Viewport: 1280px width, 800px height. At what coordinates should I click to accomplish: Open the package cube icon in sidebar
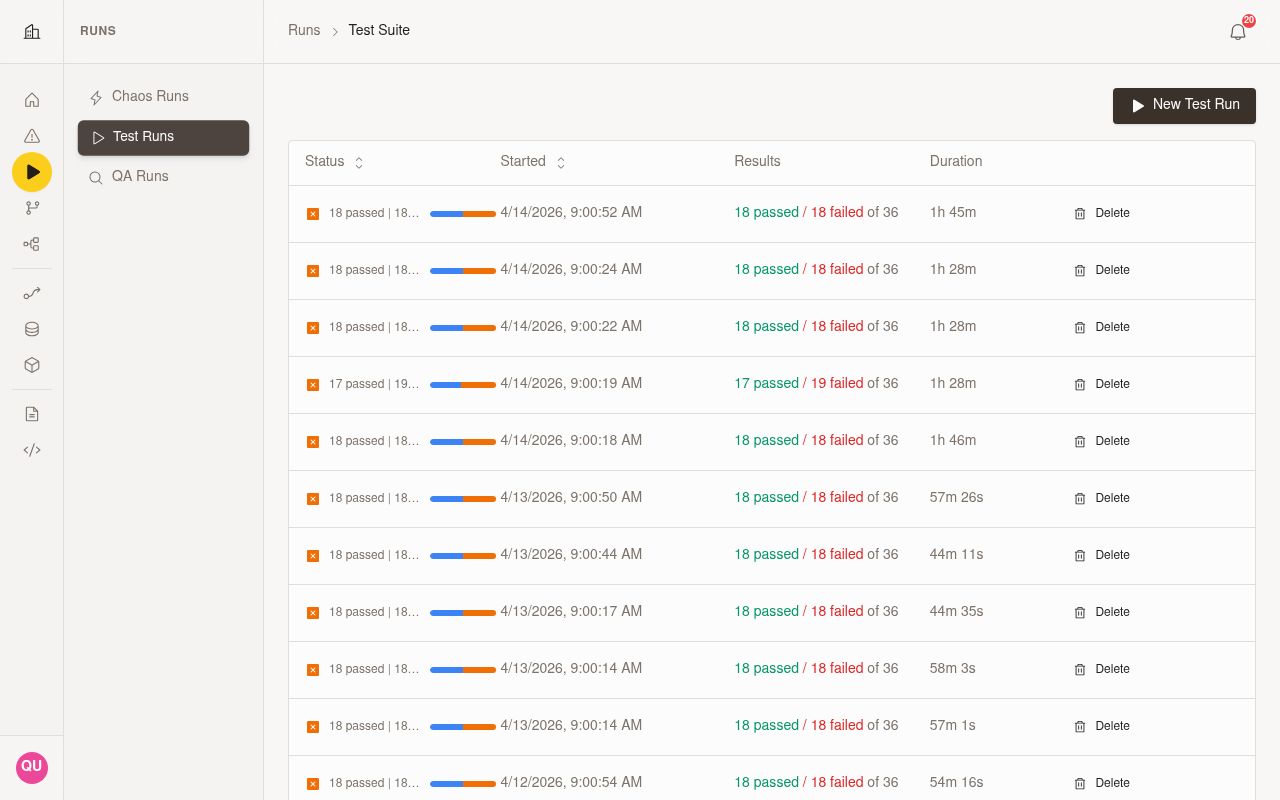pyautogui.click(x=32, y=366)
